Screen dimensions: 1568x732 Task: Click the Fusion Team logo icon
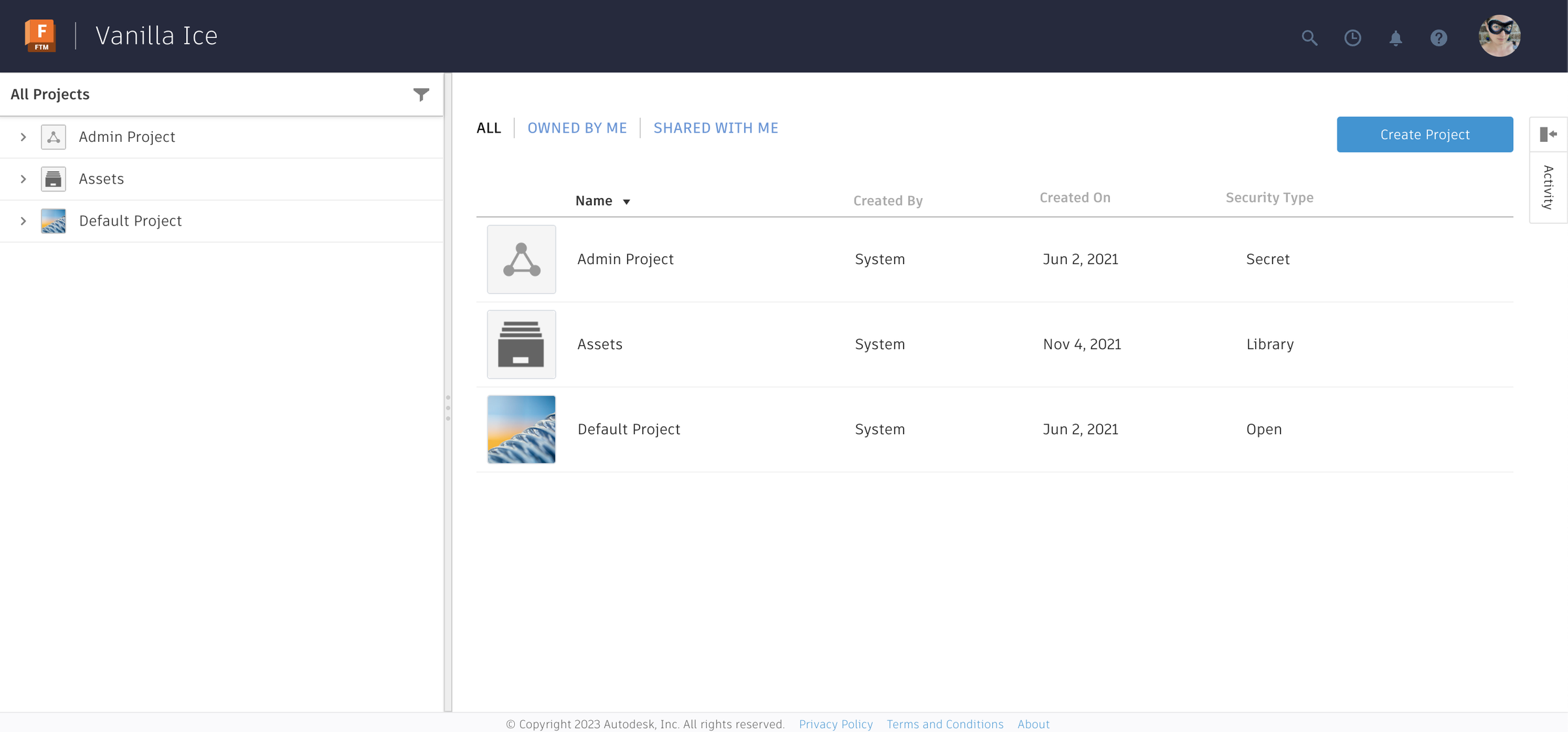tap(41, 35)
